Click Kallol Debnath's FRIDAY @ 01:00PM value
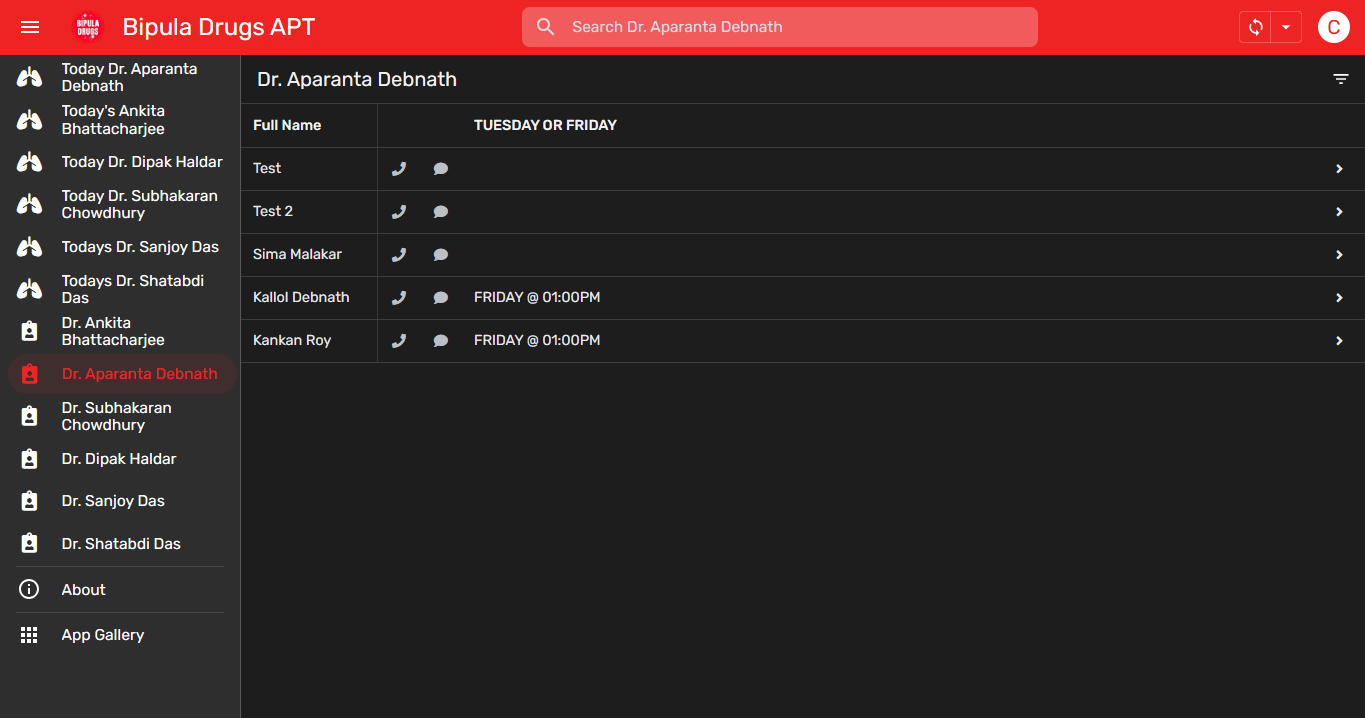Image resolution: width=1365 pixels, height=718 pixels. pos(537,298)
